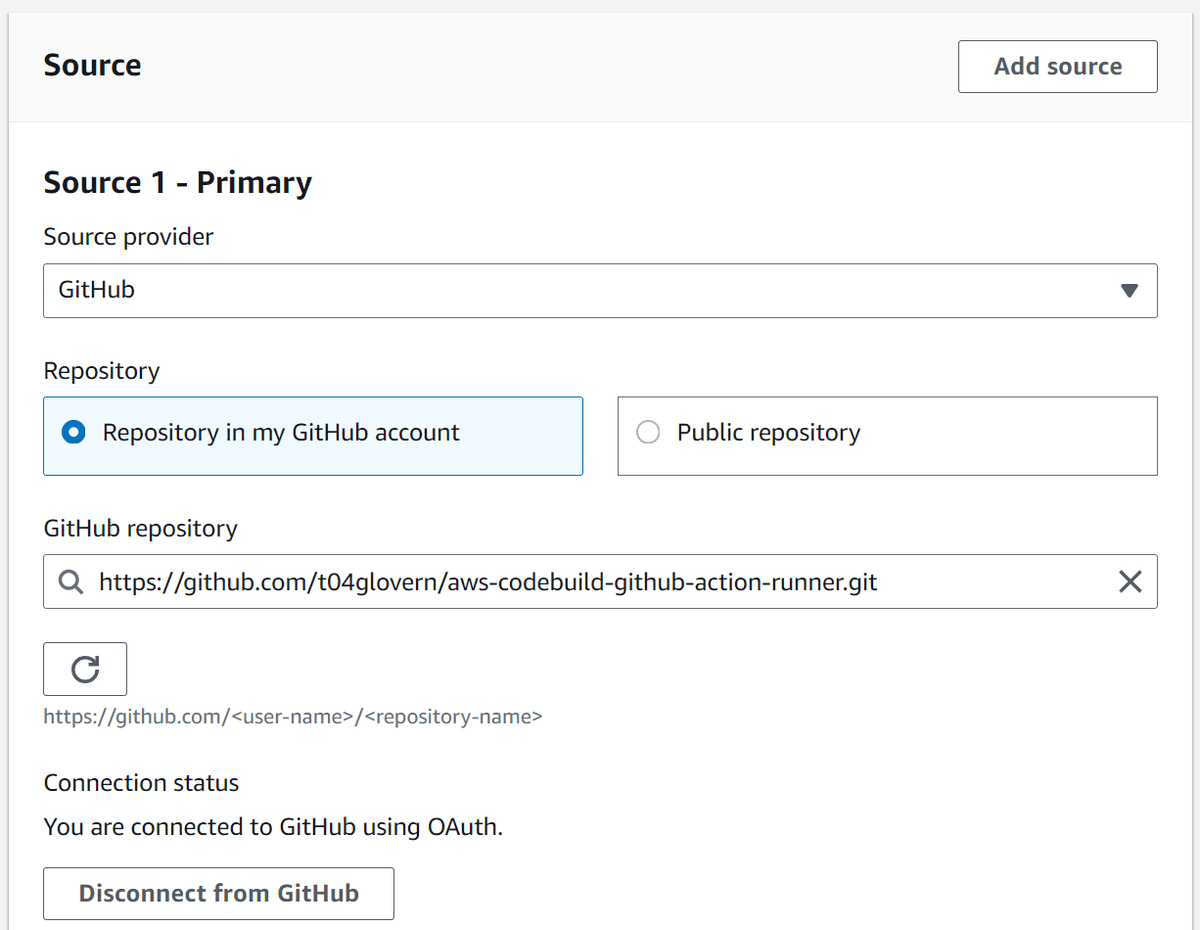The width and height of the screenshot is (1200, 930).
Task: Click the "Source 1 - Primary" heading
Action: click(177, 182)
